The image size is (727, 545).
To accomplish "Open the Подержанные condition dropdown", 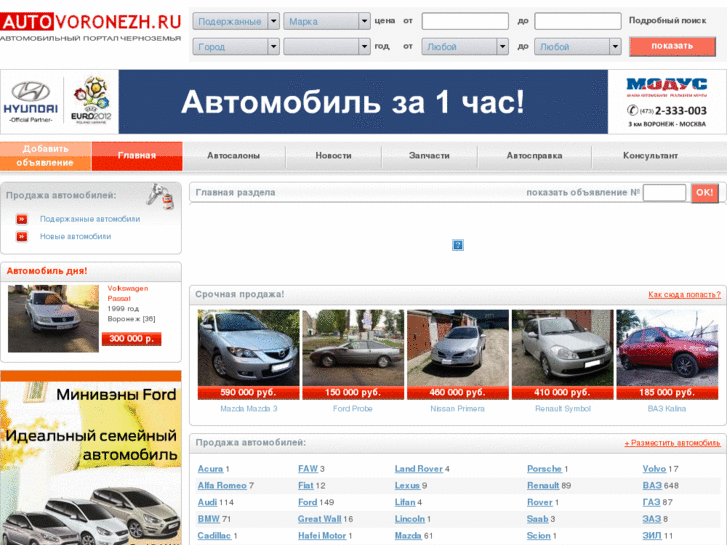I will click(x=235, y=21).
